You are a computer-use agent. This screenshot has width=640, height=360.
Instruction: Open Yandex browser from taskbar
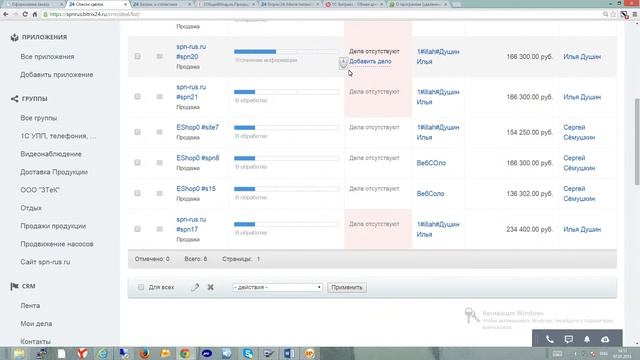pyautogui.click(x=82, y=353)
